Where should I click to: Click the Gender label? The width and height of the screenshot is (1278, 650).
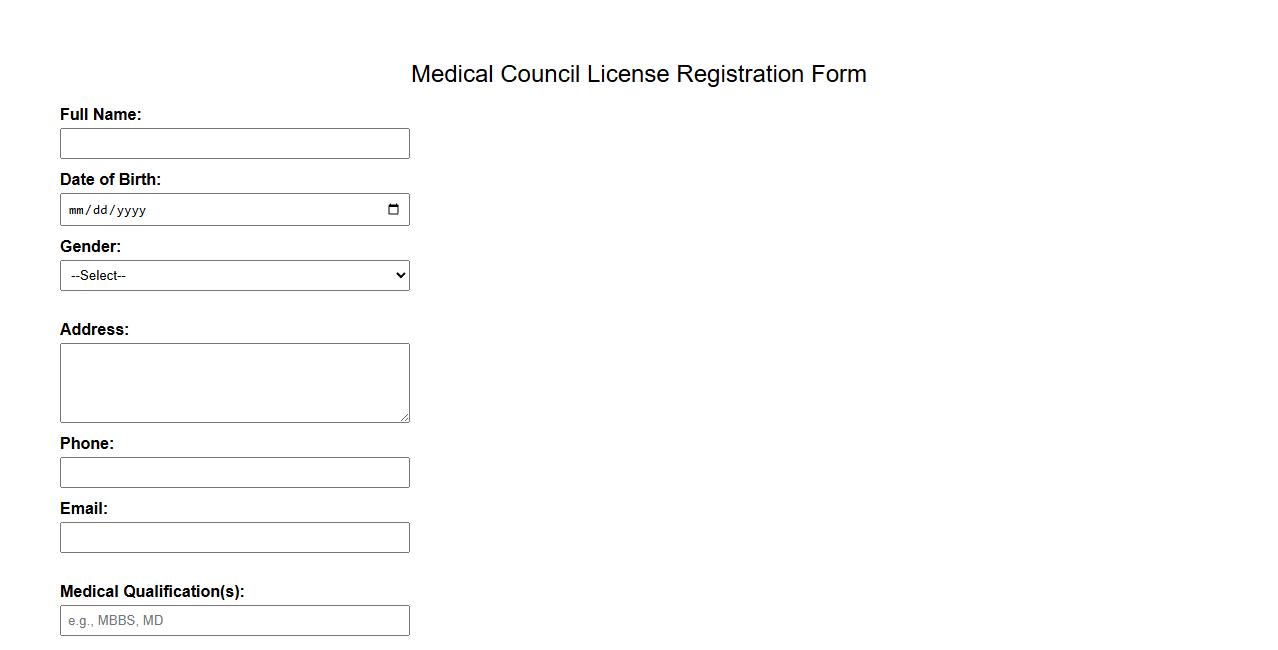point(90,246)
